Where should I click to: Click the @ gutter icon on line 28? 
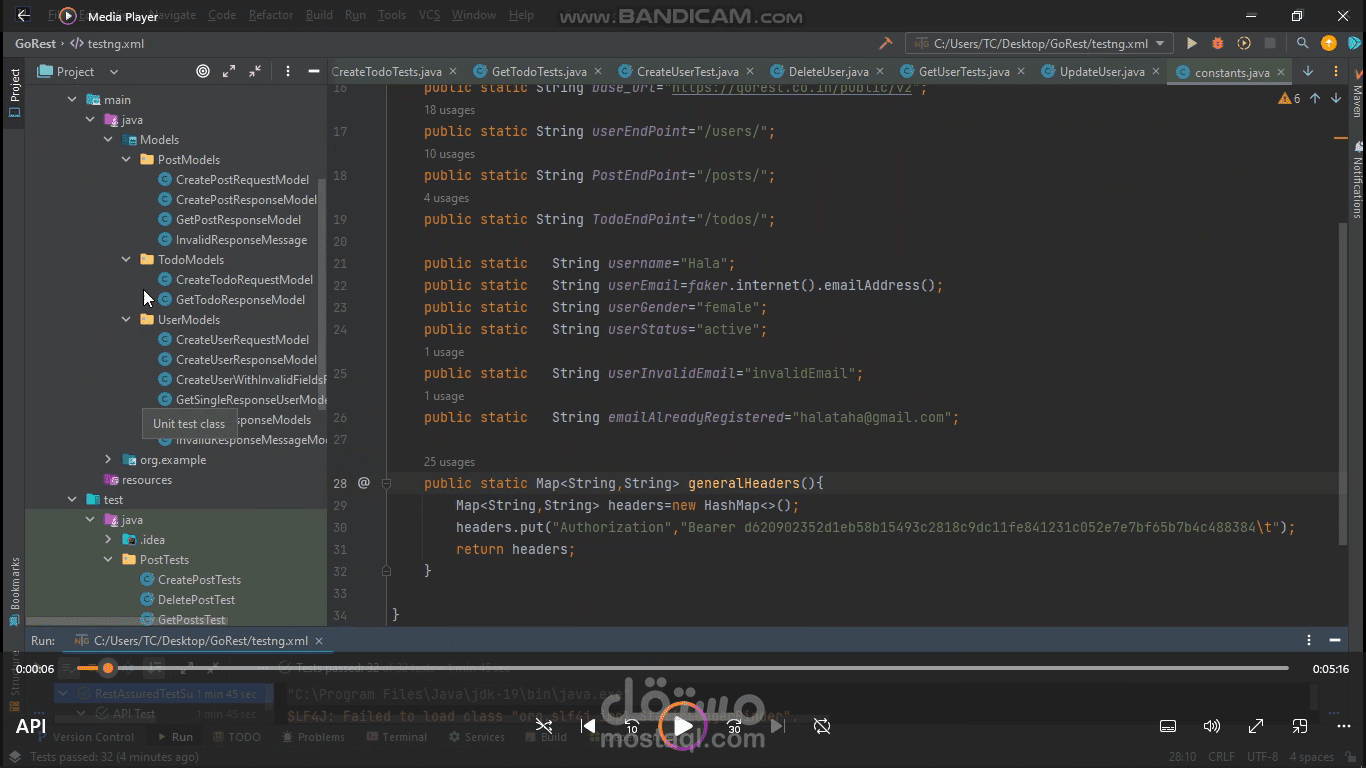click(x=364, y=483)
